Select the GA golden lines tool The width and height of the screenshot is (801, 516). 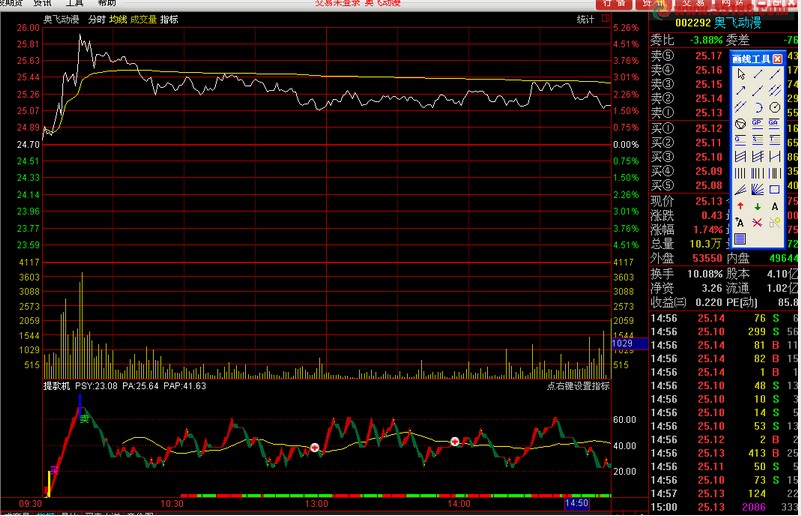tap(774, 123)
